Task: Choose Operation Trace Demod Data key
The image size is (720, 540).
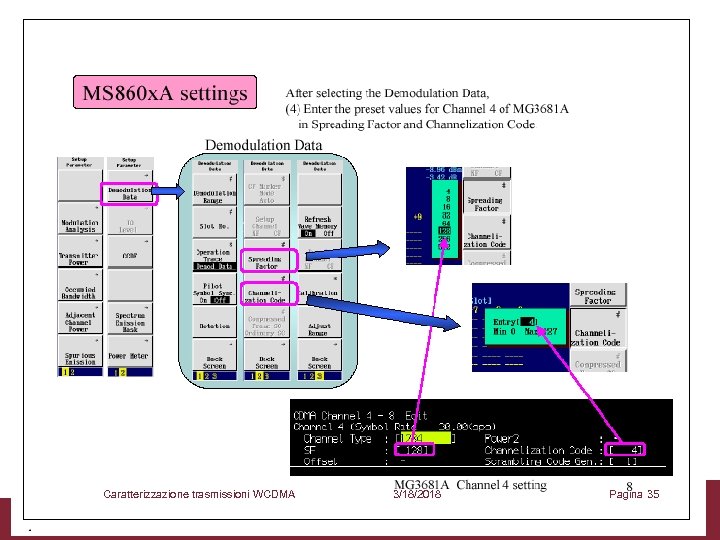Action: click(214, 255)
